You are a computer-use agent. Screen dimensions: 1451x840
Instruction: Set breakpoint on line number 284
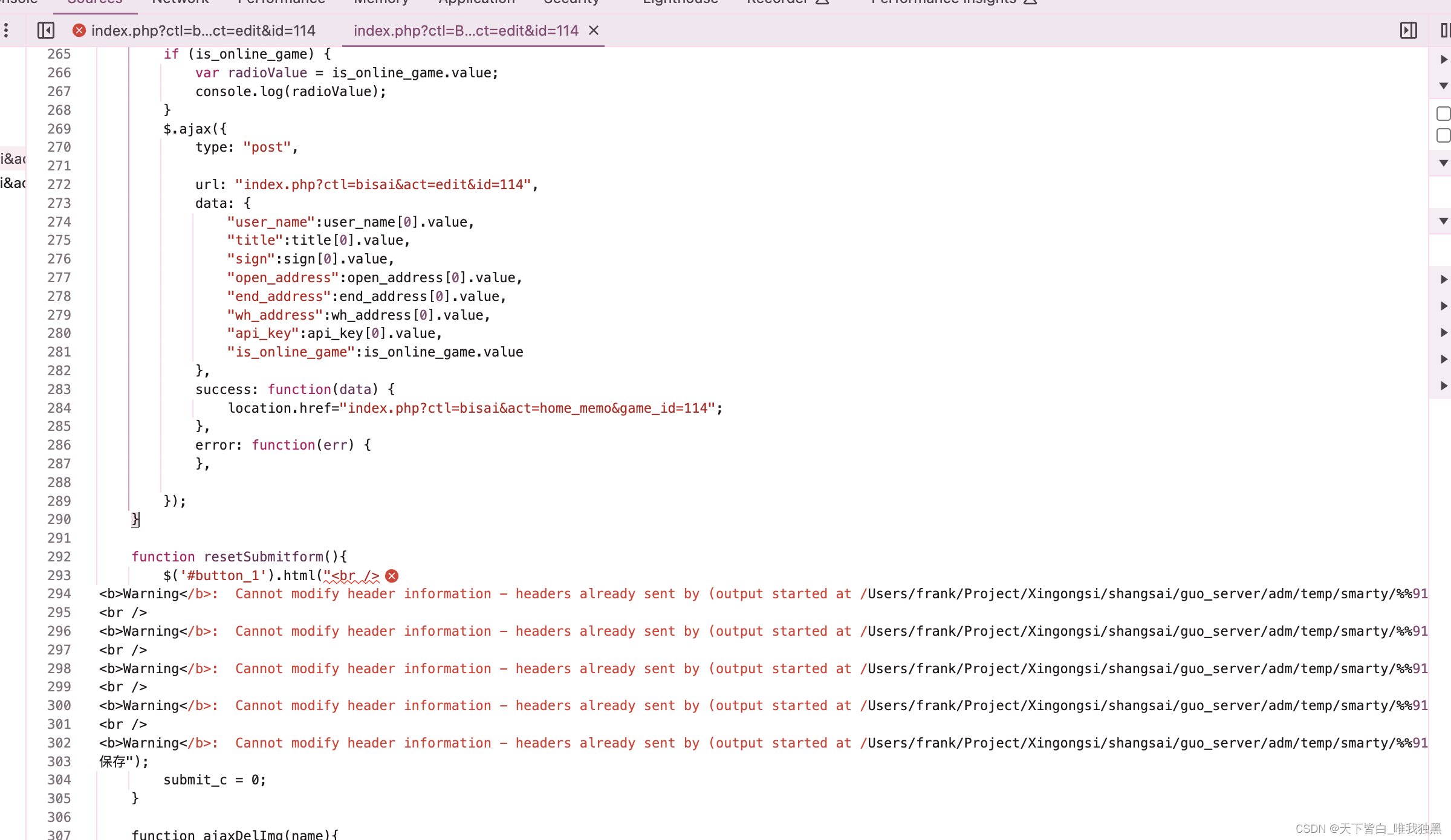(x=59, y=408)
